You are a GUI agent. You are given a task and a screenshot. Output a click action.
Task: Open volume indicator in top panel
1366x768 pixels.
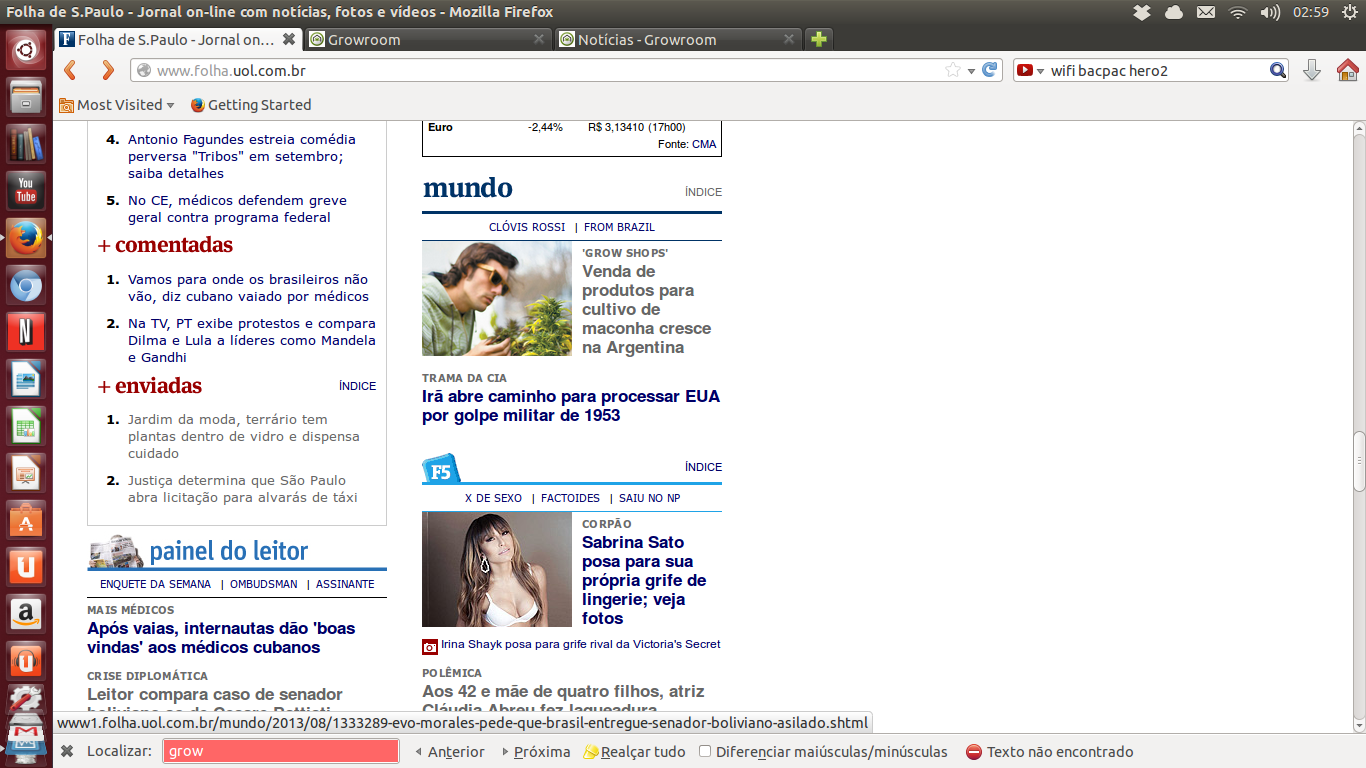[x=1270, y=12]
